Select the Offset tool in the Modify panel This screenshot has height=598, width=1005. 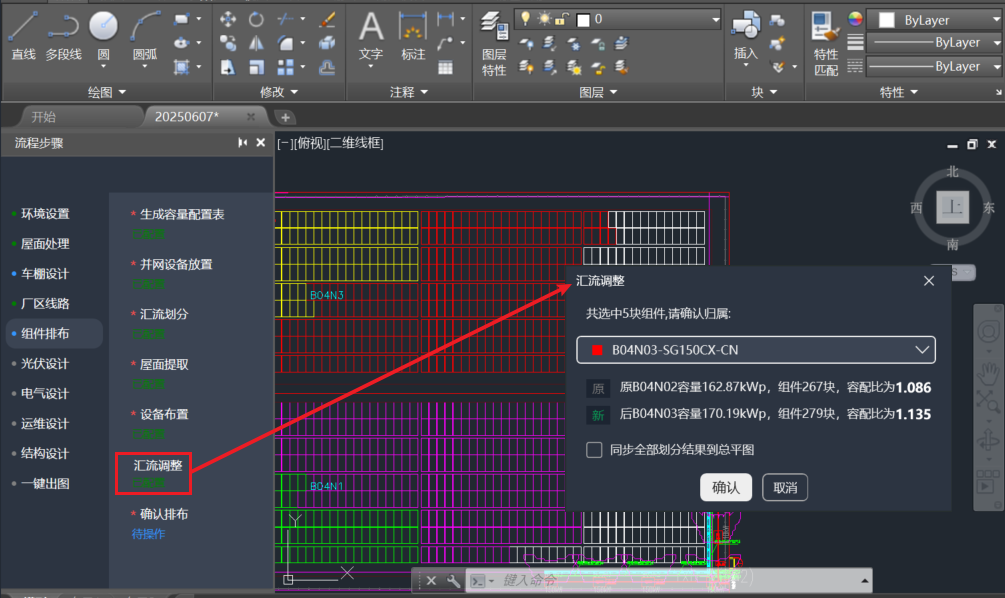[327, 67]
